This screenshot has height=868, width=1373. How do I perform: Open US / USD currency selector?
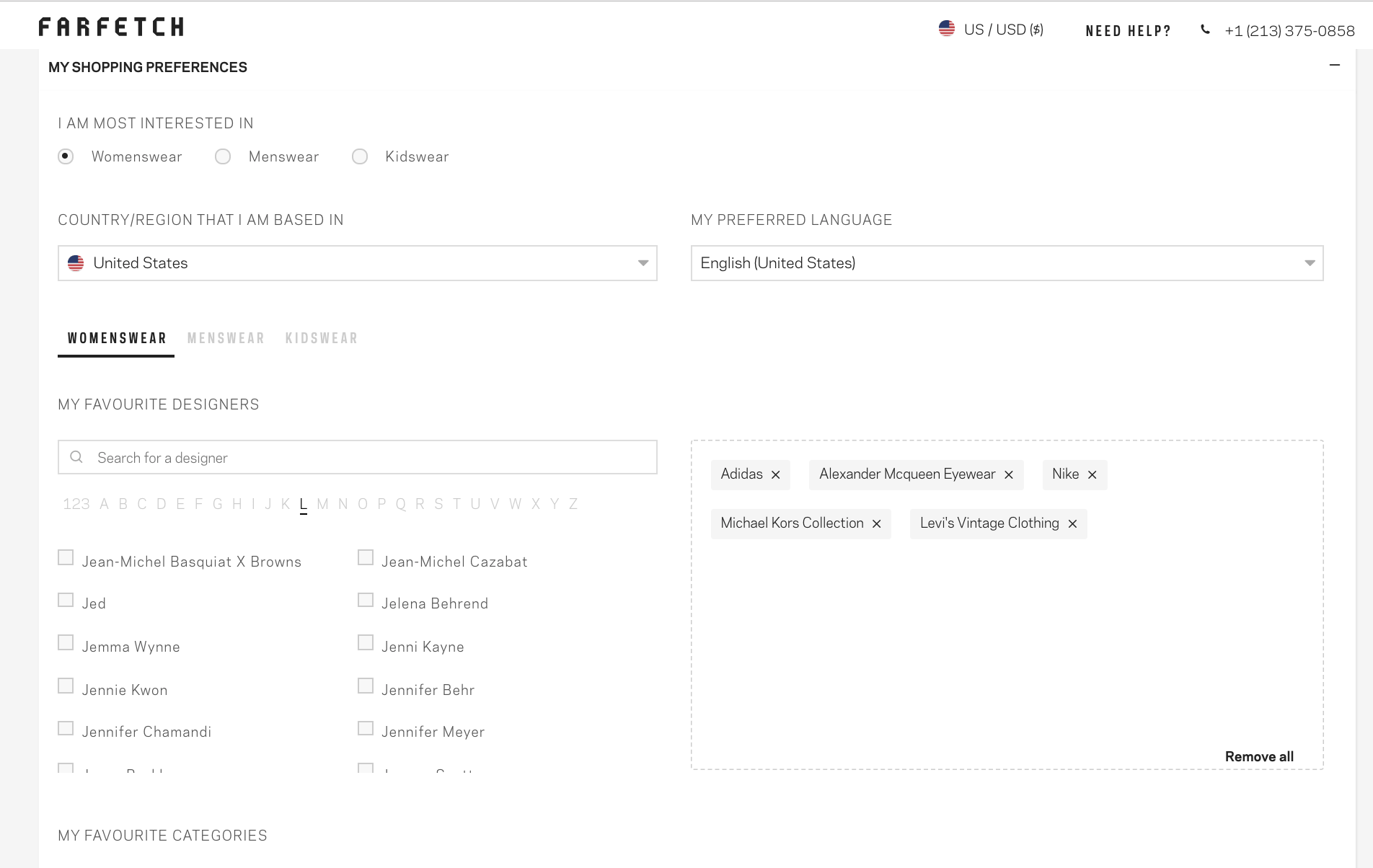click(991, 30)
